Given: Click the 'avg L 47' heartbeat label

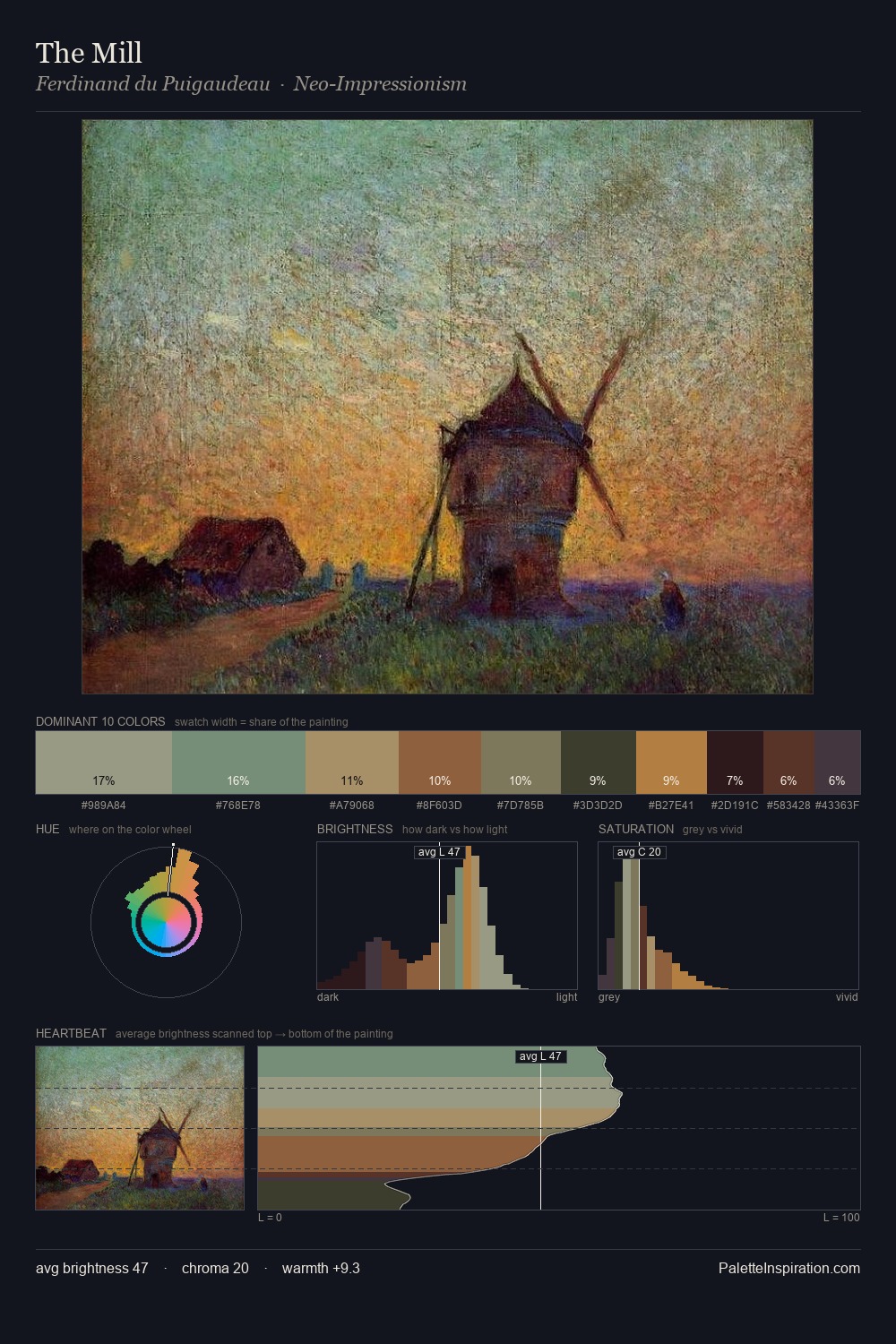Looking at the screenshot, I should (540, 1056).
